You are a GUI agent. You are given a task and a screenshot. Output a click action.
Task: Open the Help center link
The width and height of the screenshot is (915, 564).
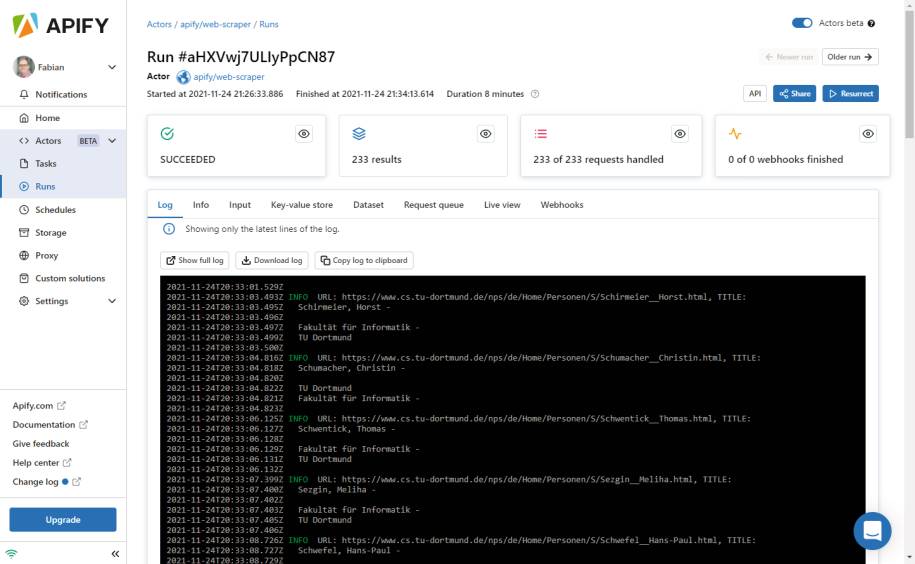point(42,463)
